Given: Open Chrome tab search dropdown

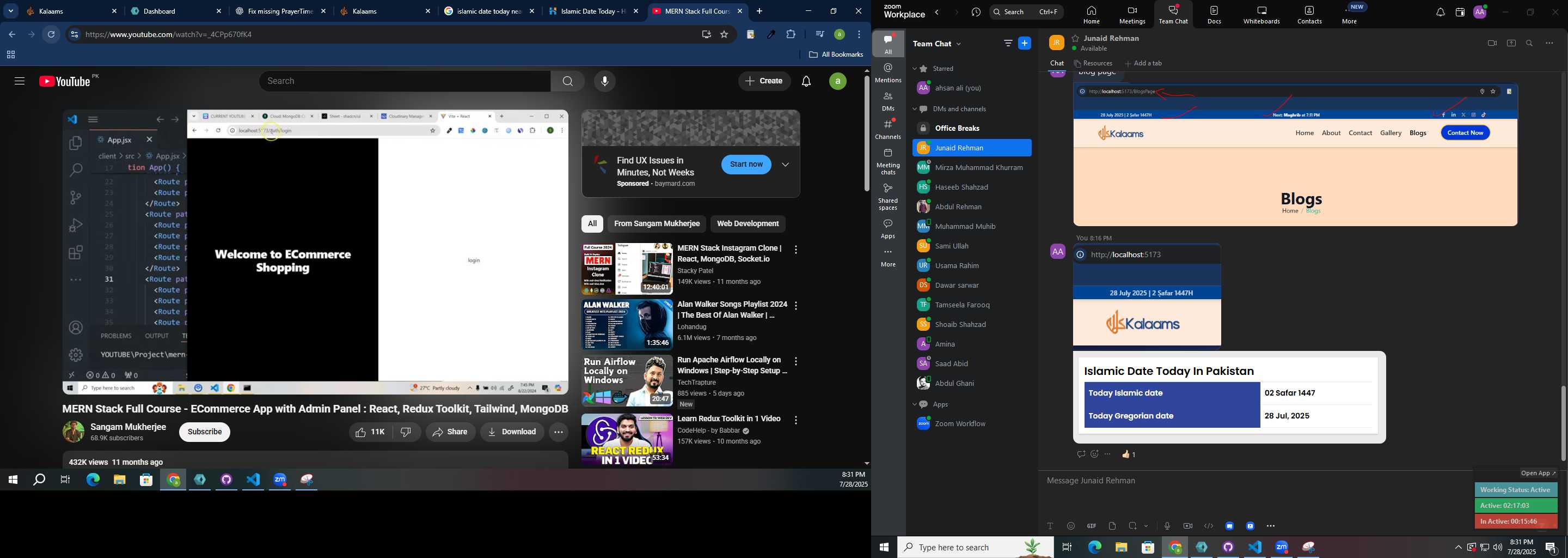Looking at the screenshot, I should pos(11,11).
